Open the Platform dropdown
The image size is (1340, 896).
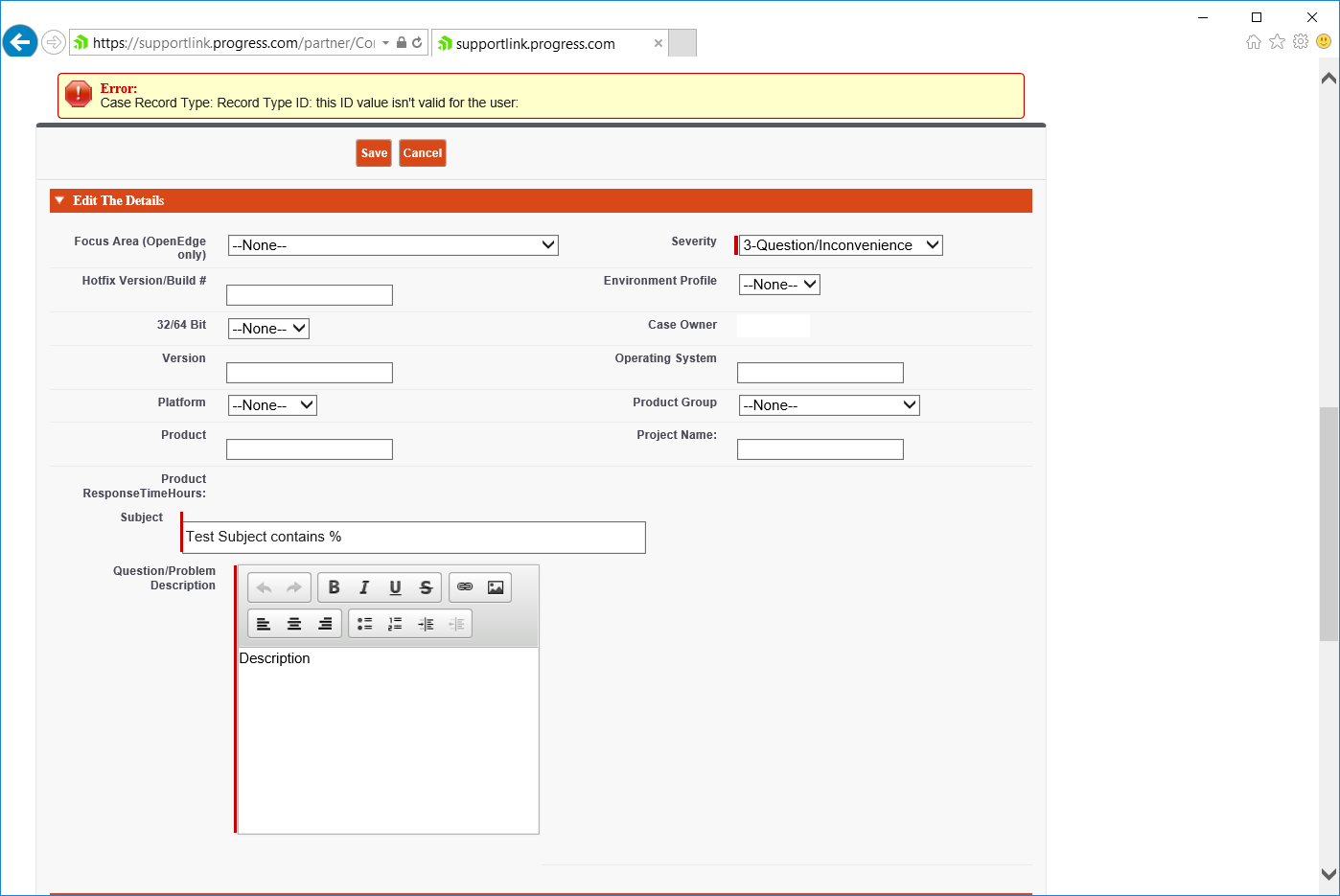[x=272, y=405]
